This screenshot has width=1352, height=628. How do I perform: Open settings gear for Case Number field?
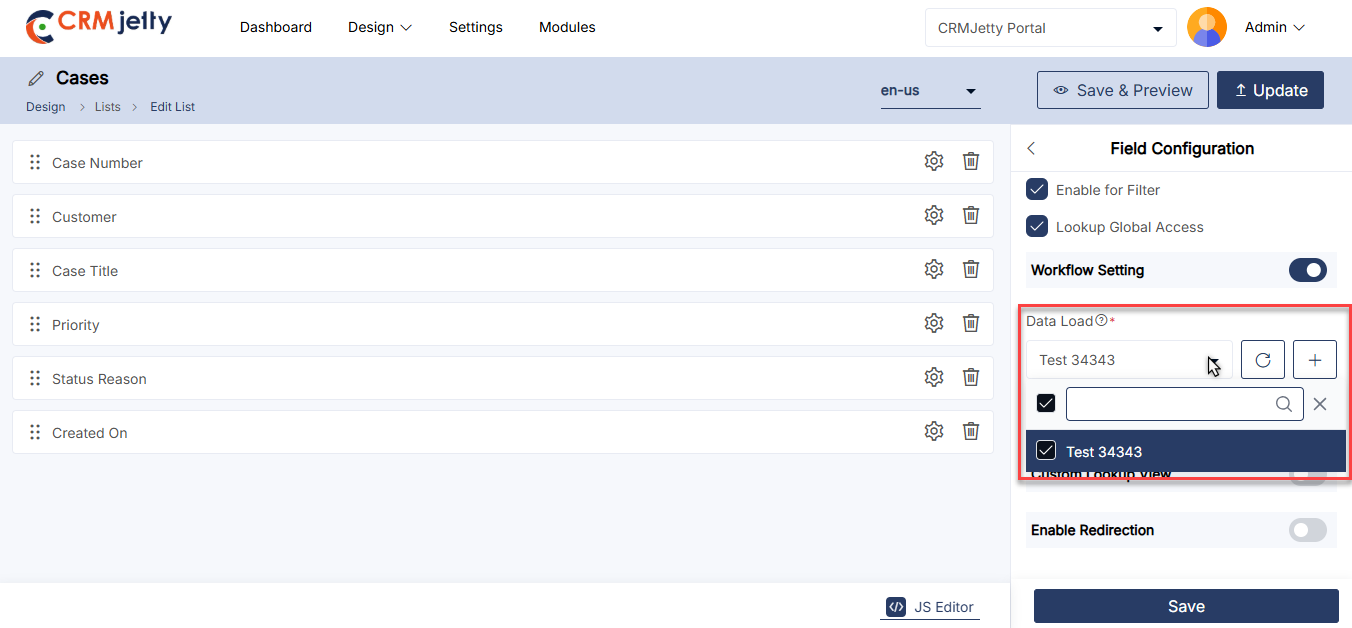[x=934, y=162]
